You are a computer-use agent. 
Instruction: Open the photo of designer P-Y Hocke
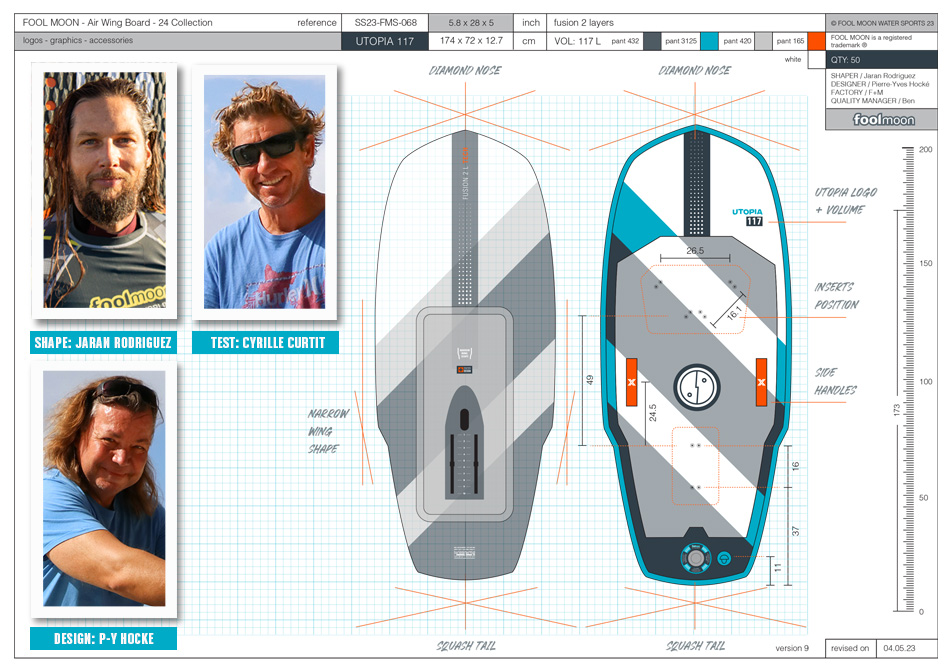(x=104, y=489)
